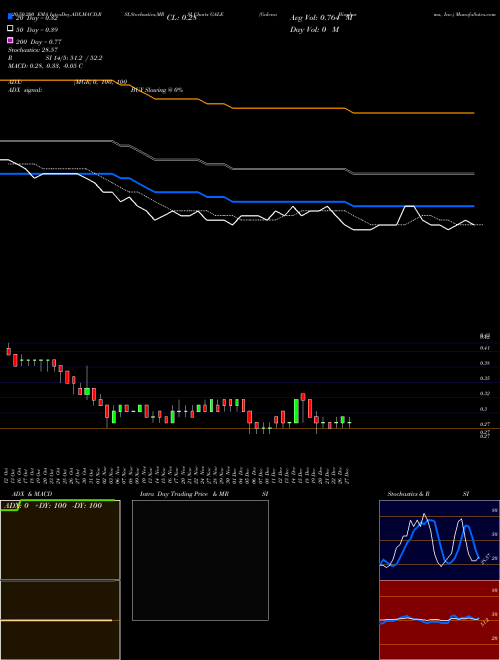
Task: Click the ADX signal label
Action: tap(25, 90)
